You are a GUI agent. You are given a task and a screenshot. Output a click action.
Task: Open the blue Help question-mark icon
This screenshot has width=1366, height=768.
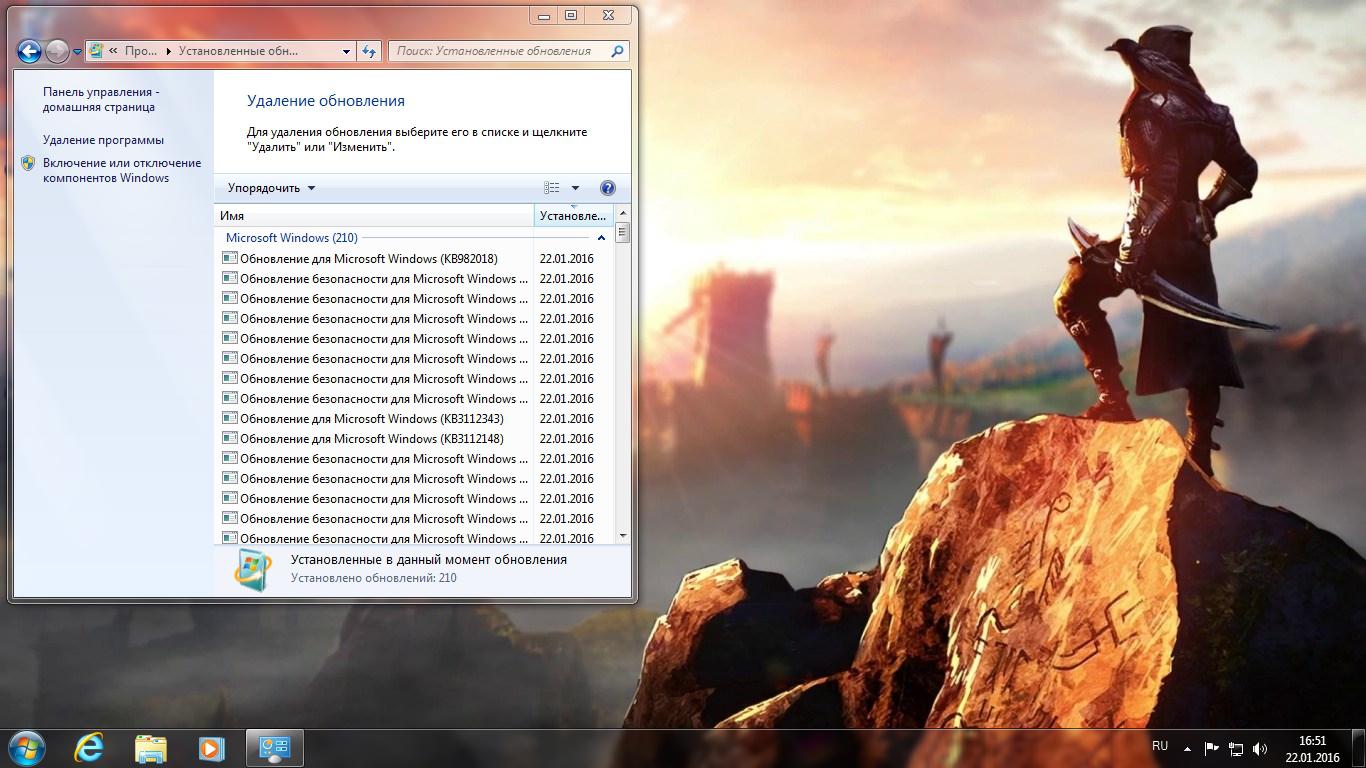tap(607, 188)
